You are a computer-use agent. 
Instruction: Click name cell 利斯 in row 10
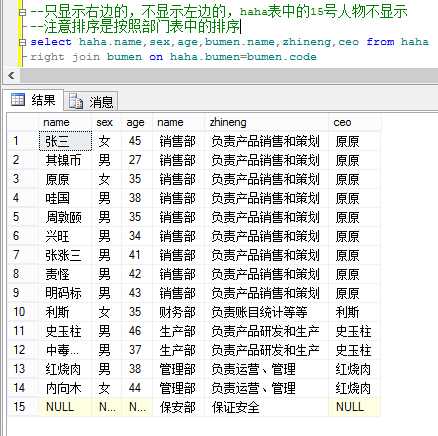65,312
